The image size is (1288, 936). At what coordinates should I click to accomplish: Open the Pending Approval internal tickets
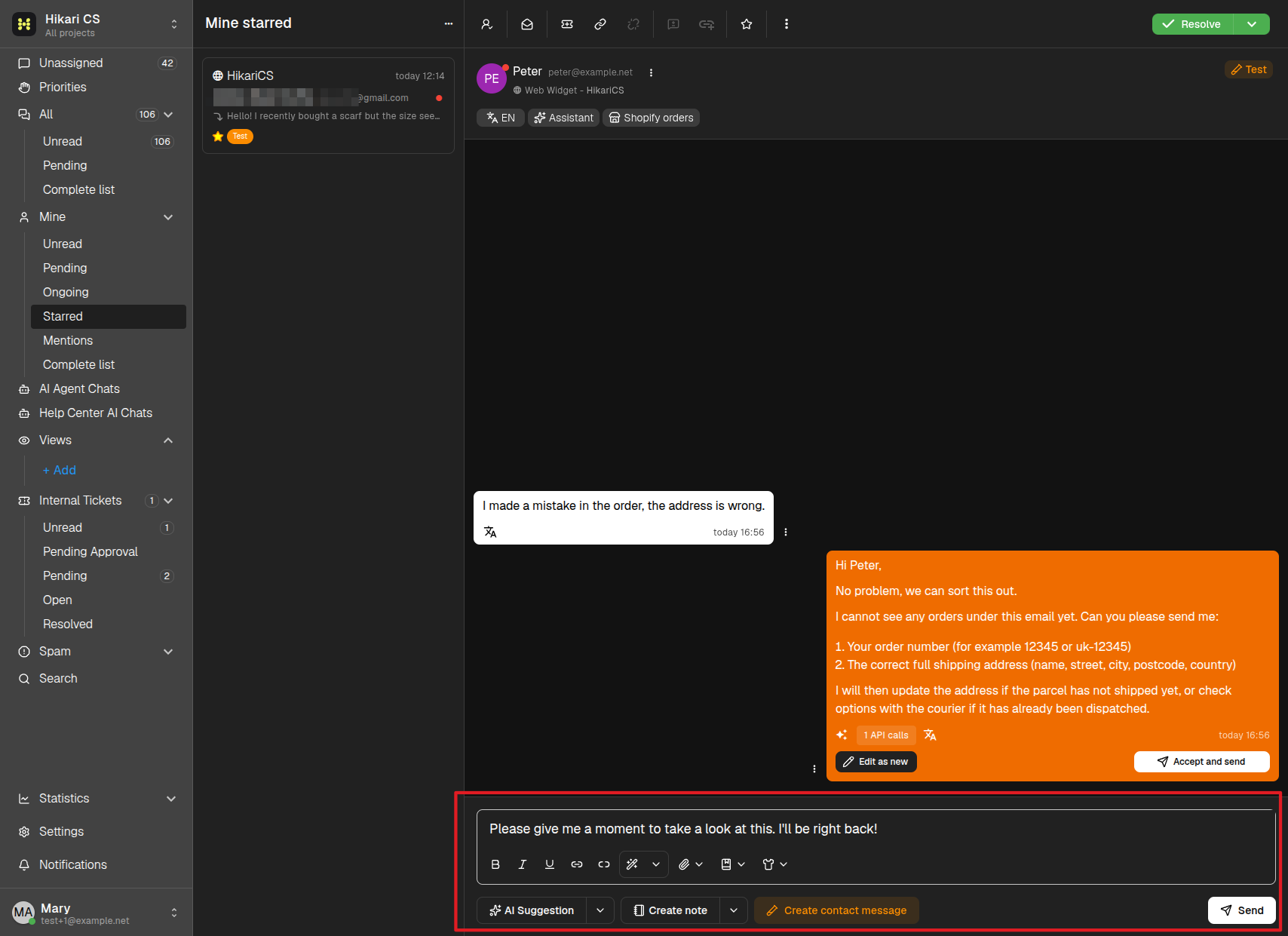point(109,552)
